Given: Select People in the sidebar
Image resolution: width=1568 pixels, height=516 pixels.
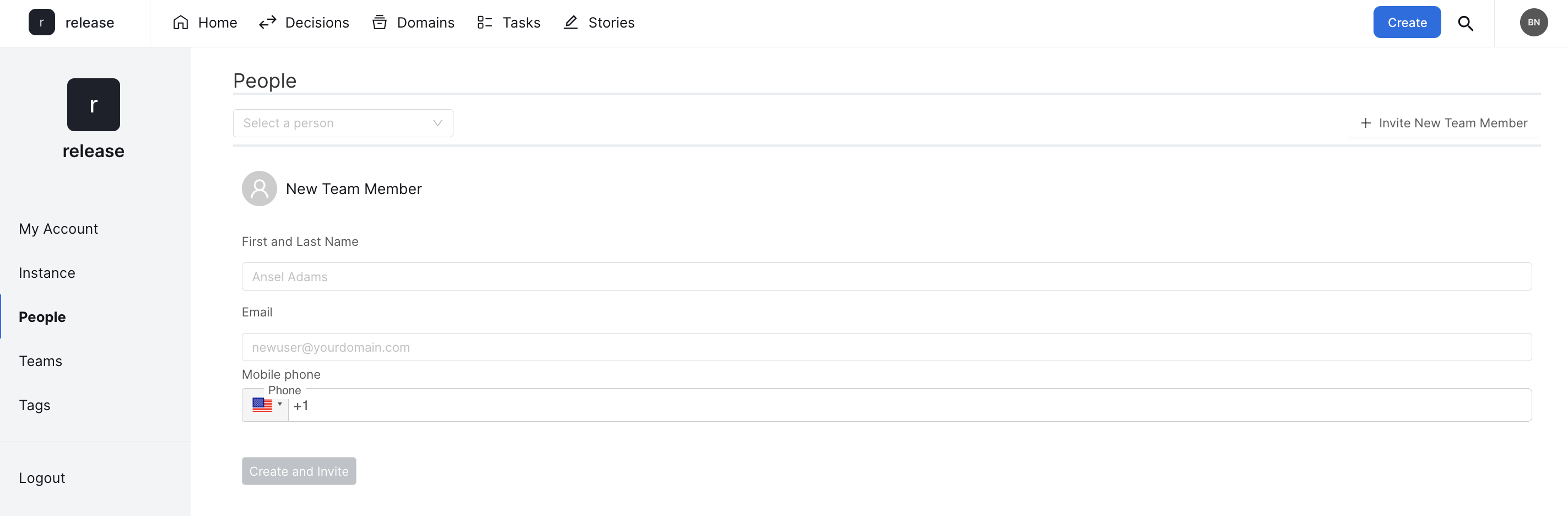Looking at the screenshot, I should coord(42,317).
